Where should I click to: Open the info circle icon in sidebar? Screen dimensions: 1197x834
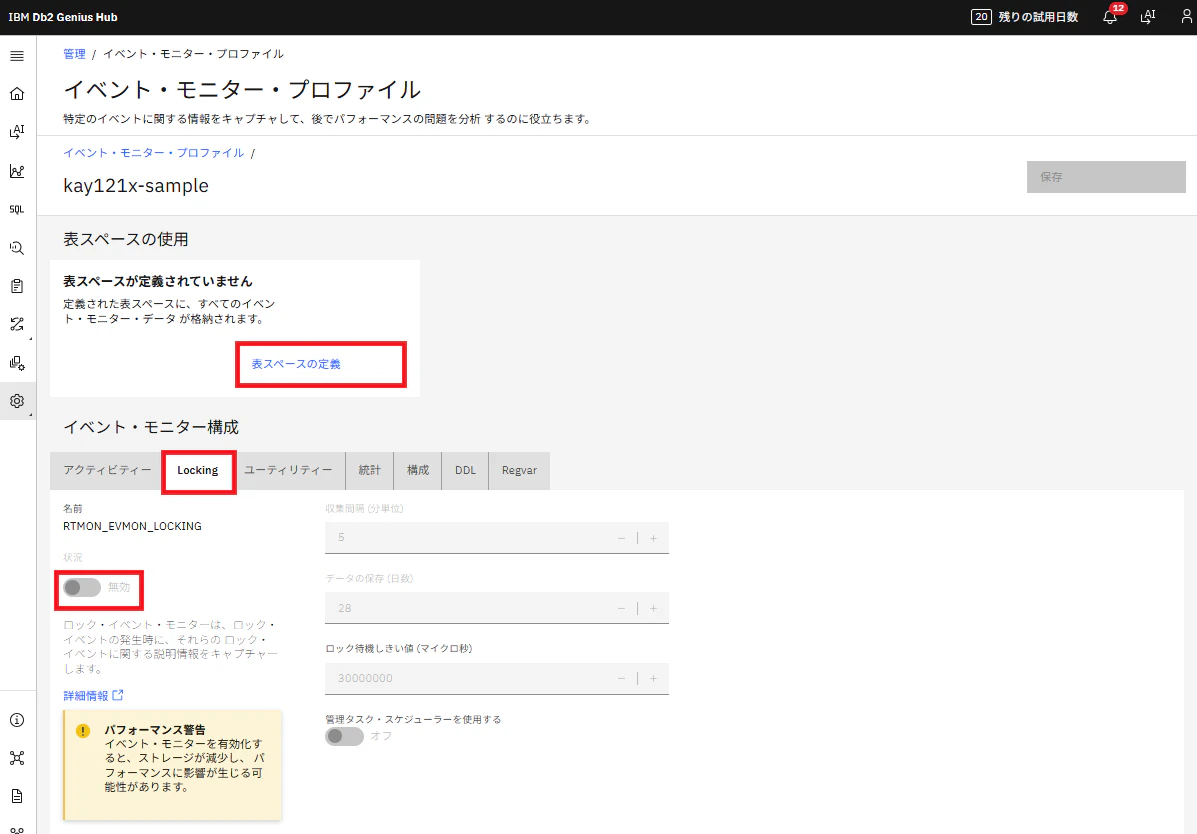click(x=17, y=720)
